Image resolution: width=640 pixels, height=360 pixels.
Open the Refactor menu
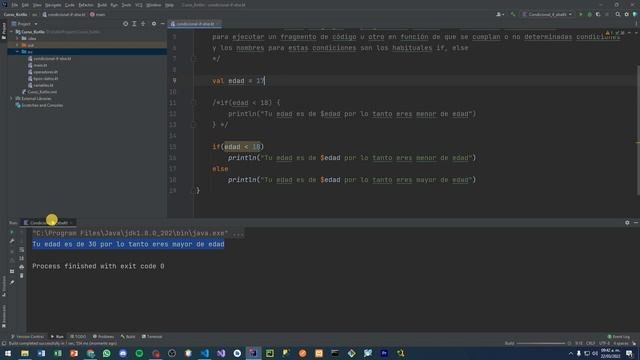(x=86, y=5)
